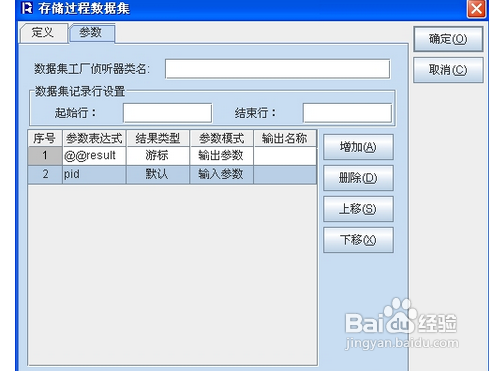This screenshot has height=371, width=489.
Task: Click the 结果类型 column header
Action: pyautogui.click(x=158, y=138)
